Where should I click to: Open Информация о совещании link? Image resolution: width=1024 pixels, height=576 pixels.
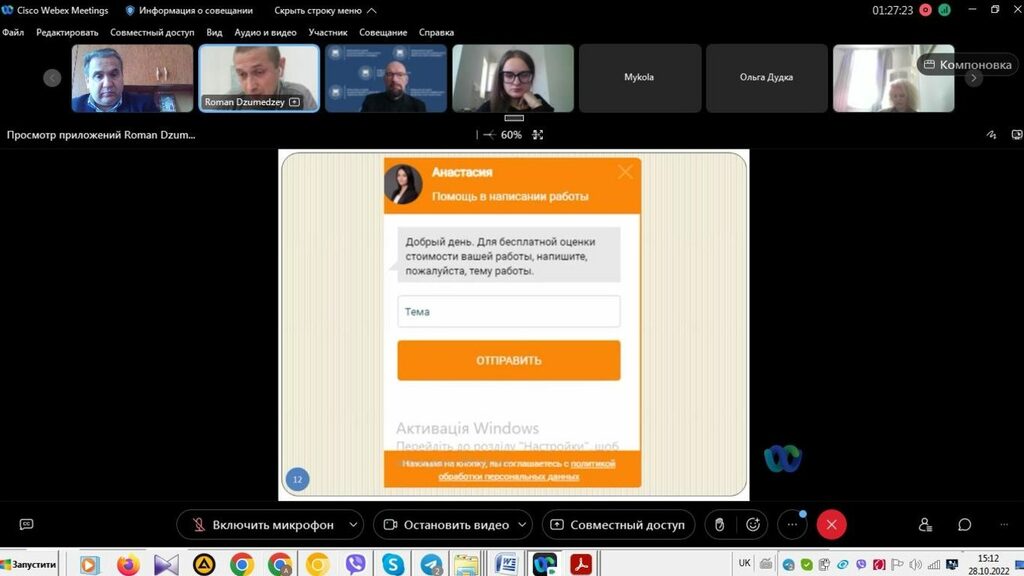(x=188, y=11)
